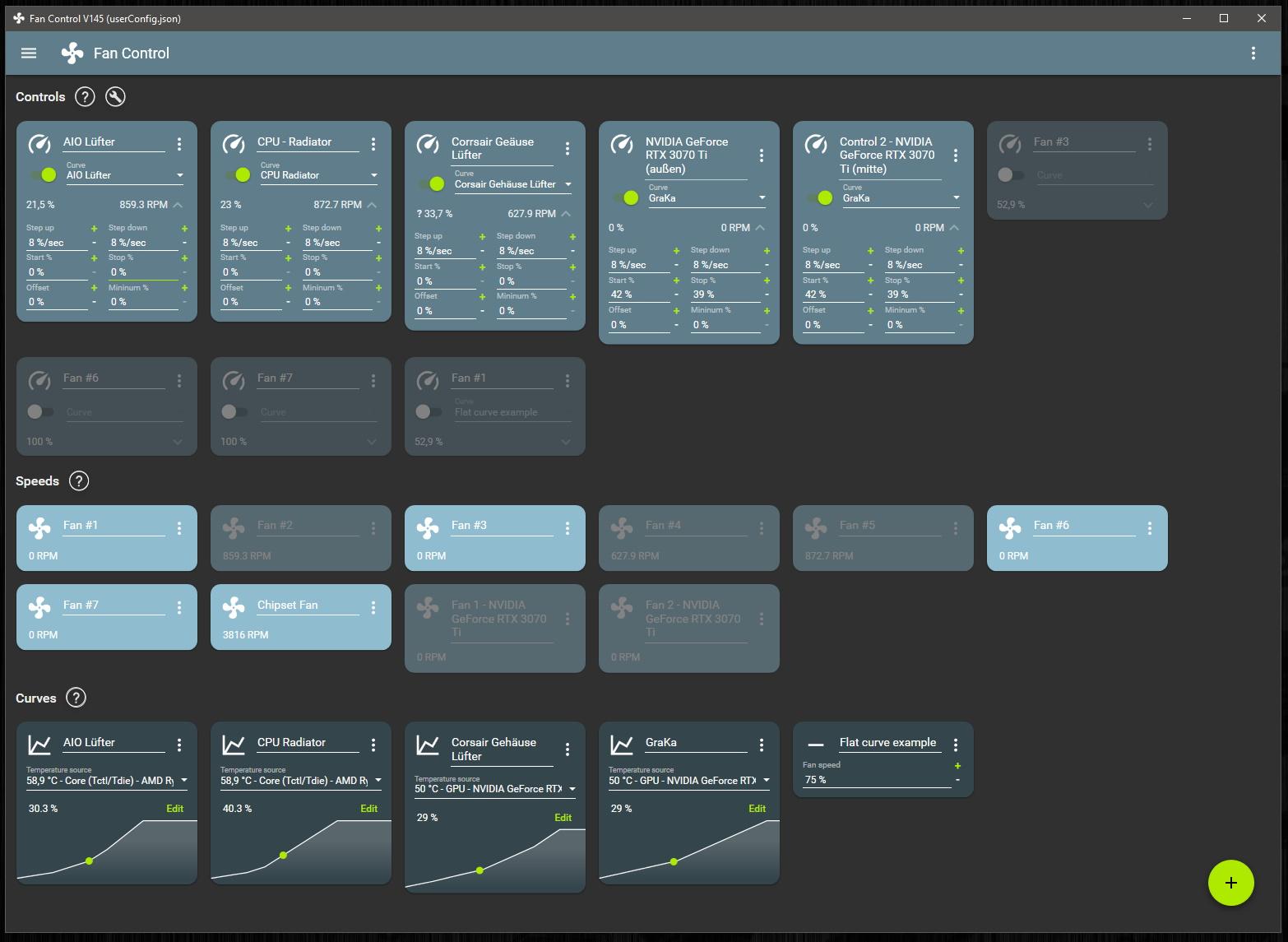Click the Step up field on CPU - Radiator card

pos(251,243)
